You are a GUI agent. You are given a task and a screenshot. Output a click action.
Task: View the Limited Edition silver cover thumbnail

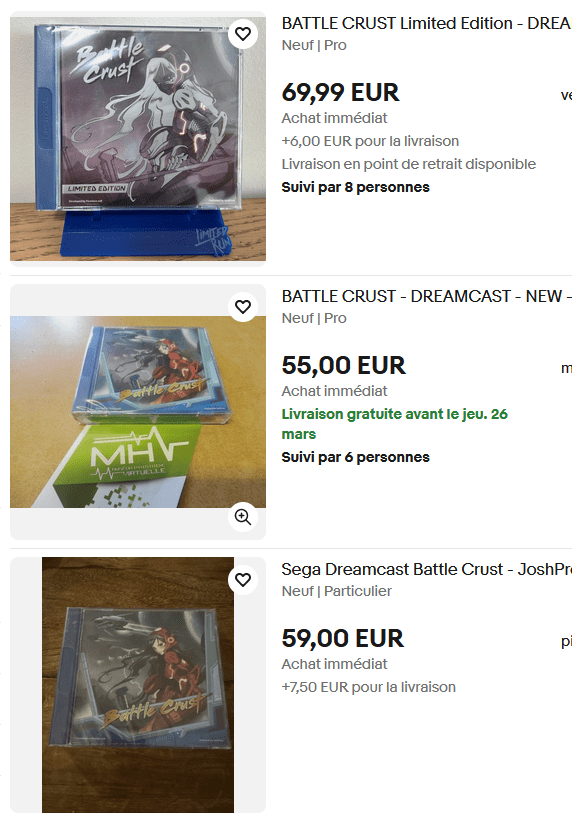[138, 139]
